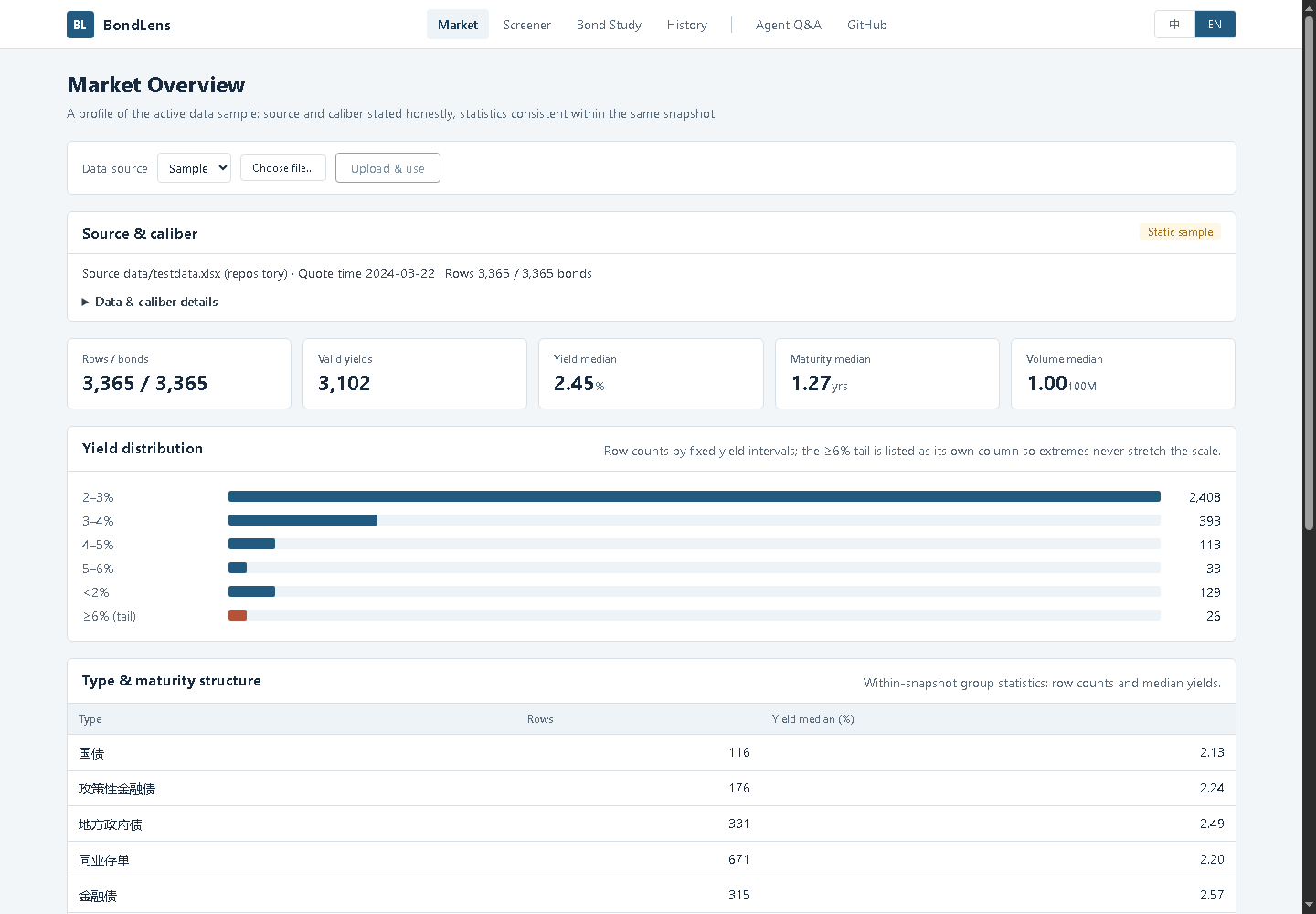Viewport: 1316px width, 914px height.
Task: Click the page vertical scrollbar
Action: [x=1309, y=274]
